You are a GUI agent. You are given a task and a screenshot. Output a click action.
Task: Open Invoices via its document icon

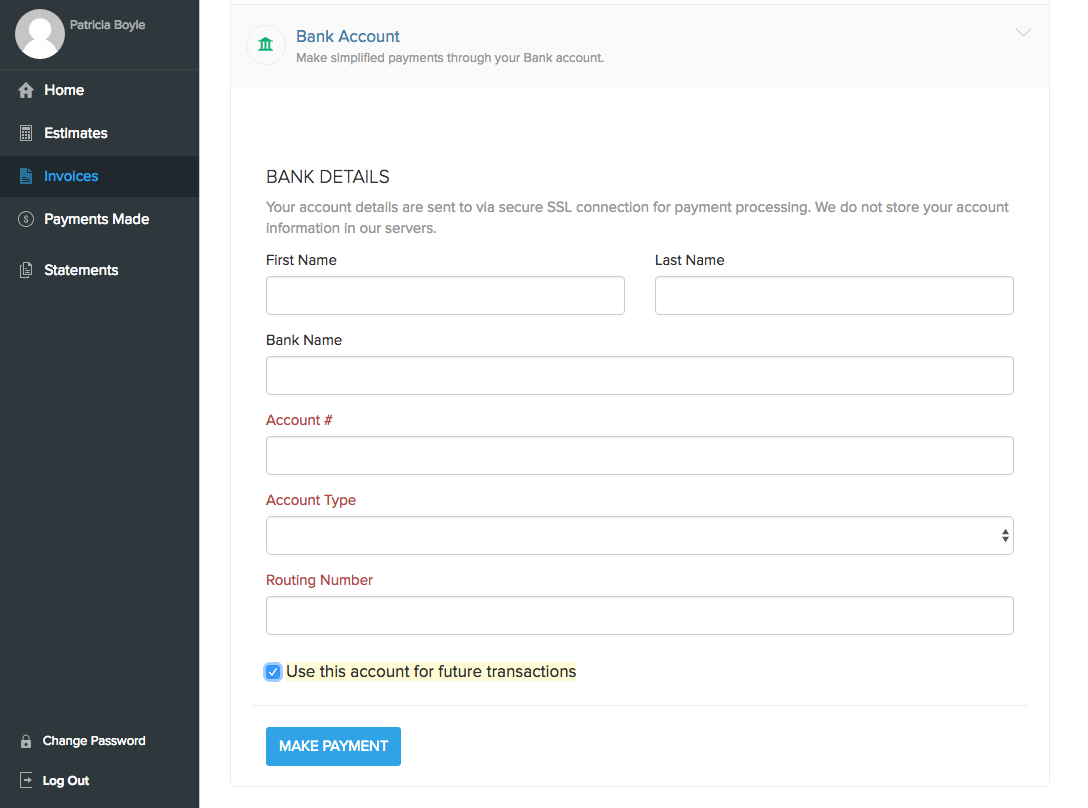click(x=24, y=176)
